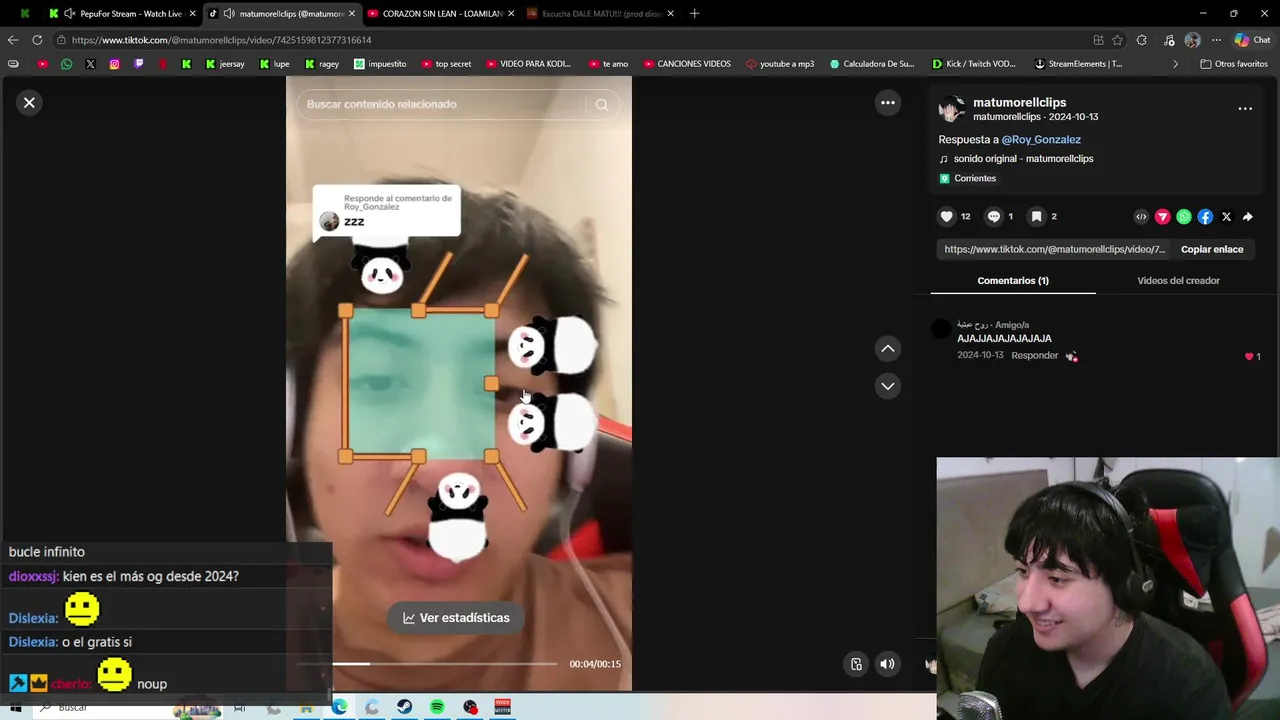Add page to favorites star
Viewport: 1280px width, 720px height.
click(x=1117, y=40)
